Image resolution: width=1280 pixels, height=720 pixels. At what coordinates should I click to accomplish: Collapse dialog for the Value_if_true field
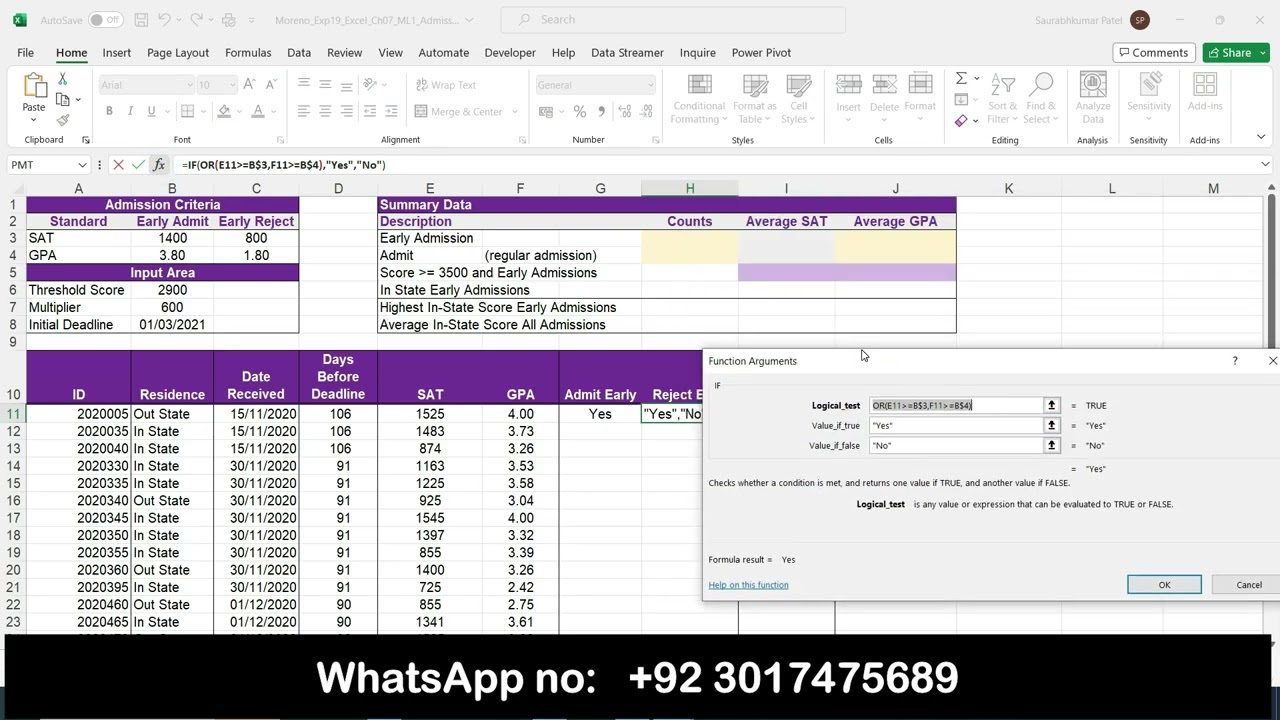(1051, 425)
